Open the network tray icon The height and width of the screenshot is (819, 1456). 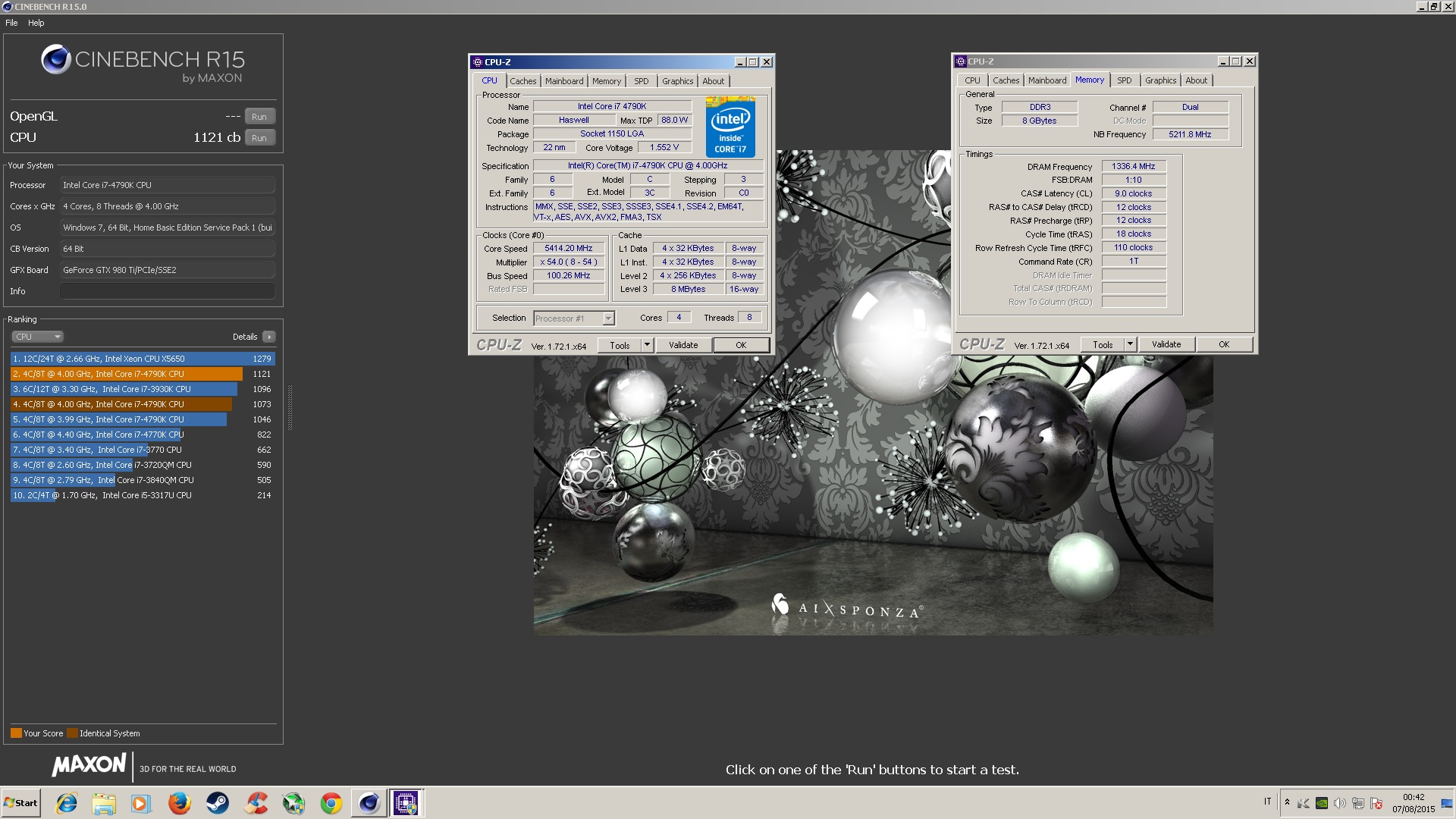click(1358, 803)
